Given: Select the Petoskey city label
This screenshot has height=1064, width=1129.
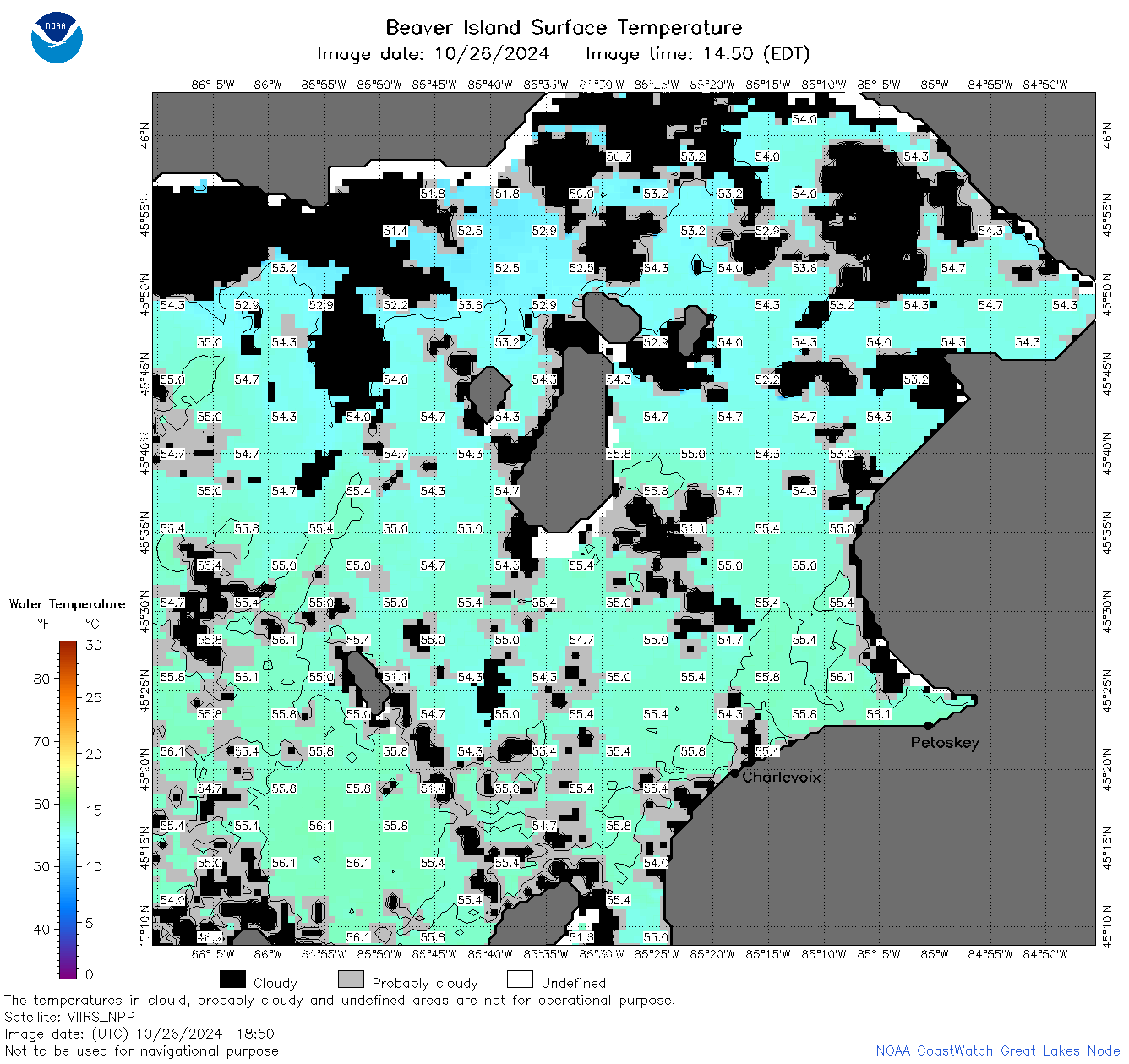Looking at the screenshot, I should [x=945, y=743].
